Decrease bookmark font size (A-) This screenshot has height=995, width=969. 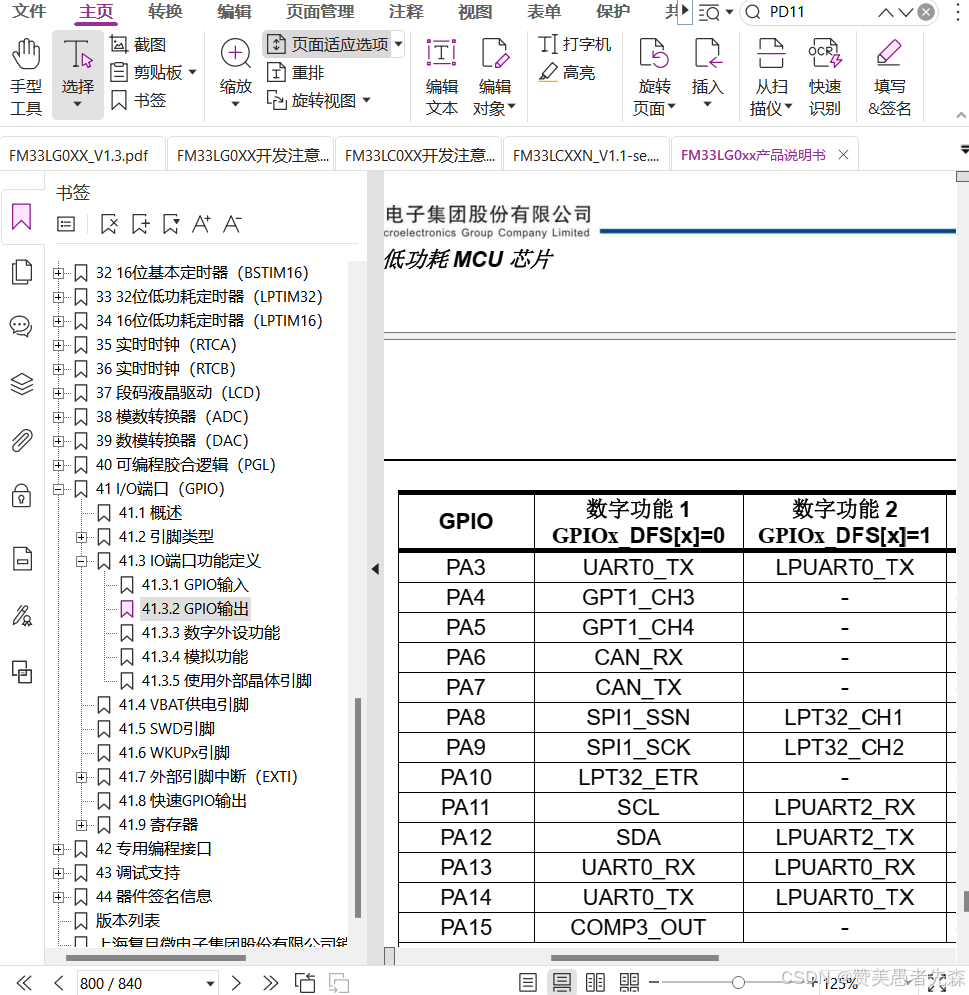point(232,224)
